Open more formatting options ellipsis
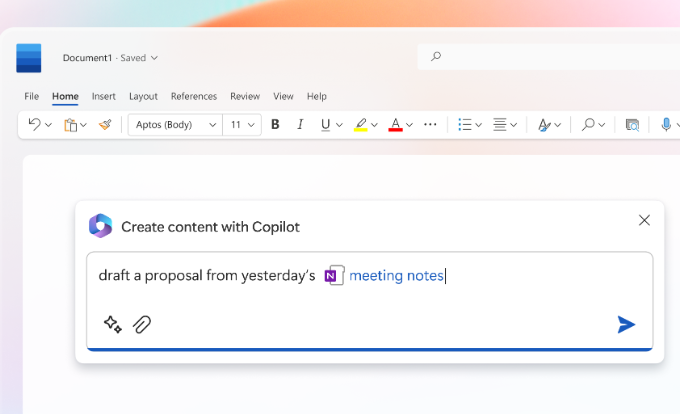 [430, 125]
